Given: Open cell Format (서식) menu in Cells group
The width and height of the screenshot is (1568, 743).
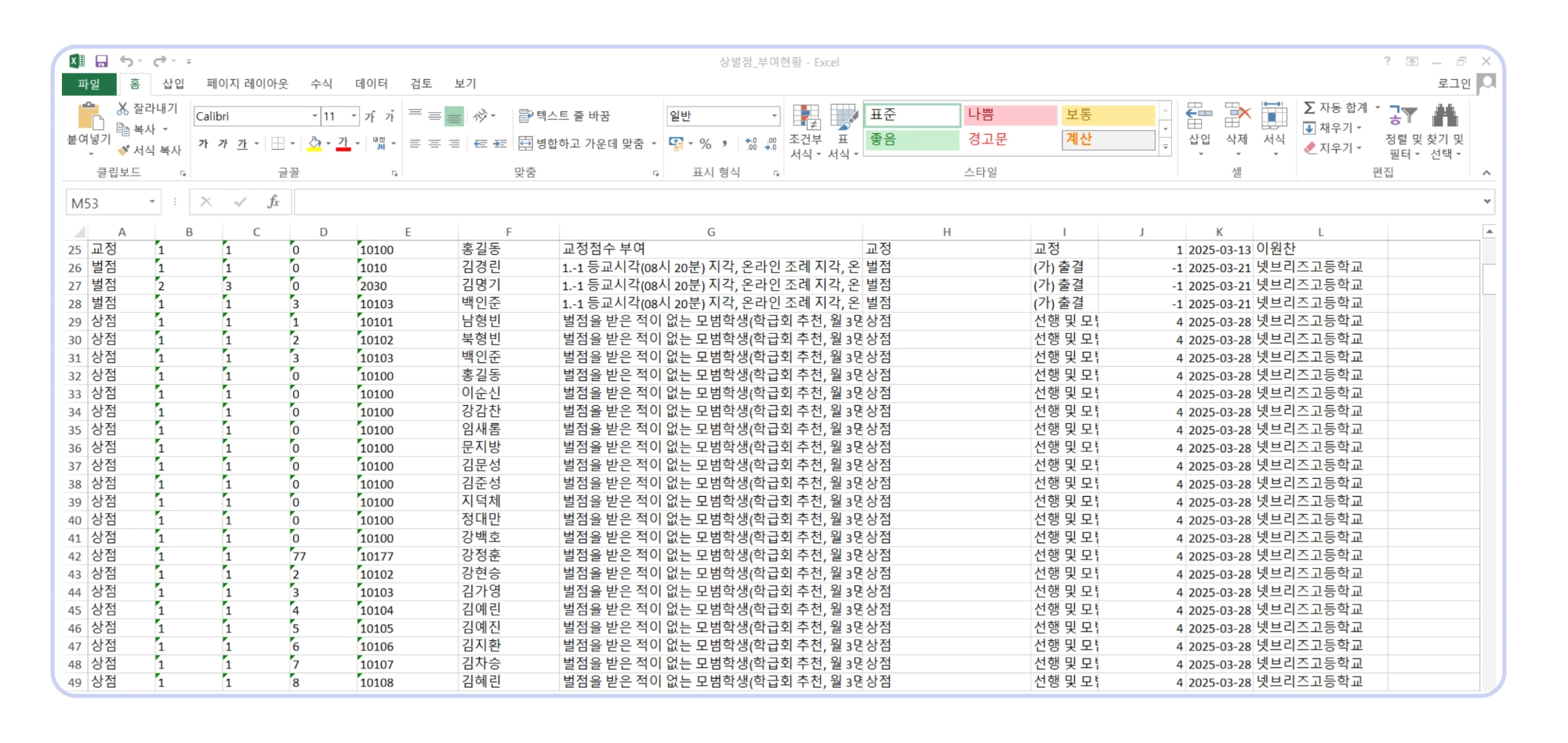Looking at the screenshot, I should click(x=1274, y=130).
